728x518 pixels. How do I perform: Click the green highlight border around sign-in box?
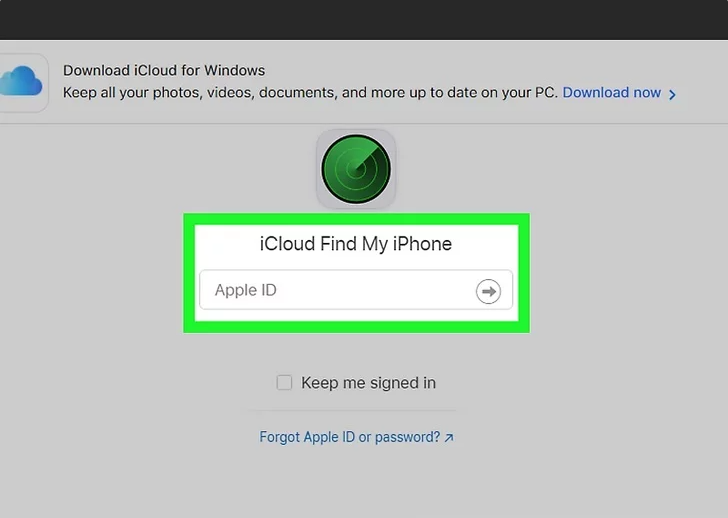(x=189, y=272)
